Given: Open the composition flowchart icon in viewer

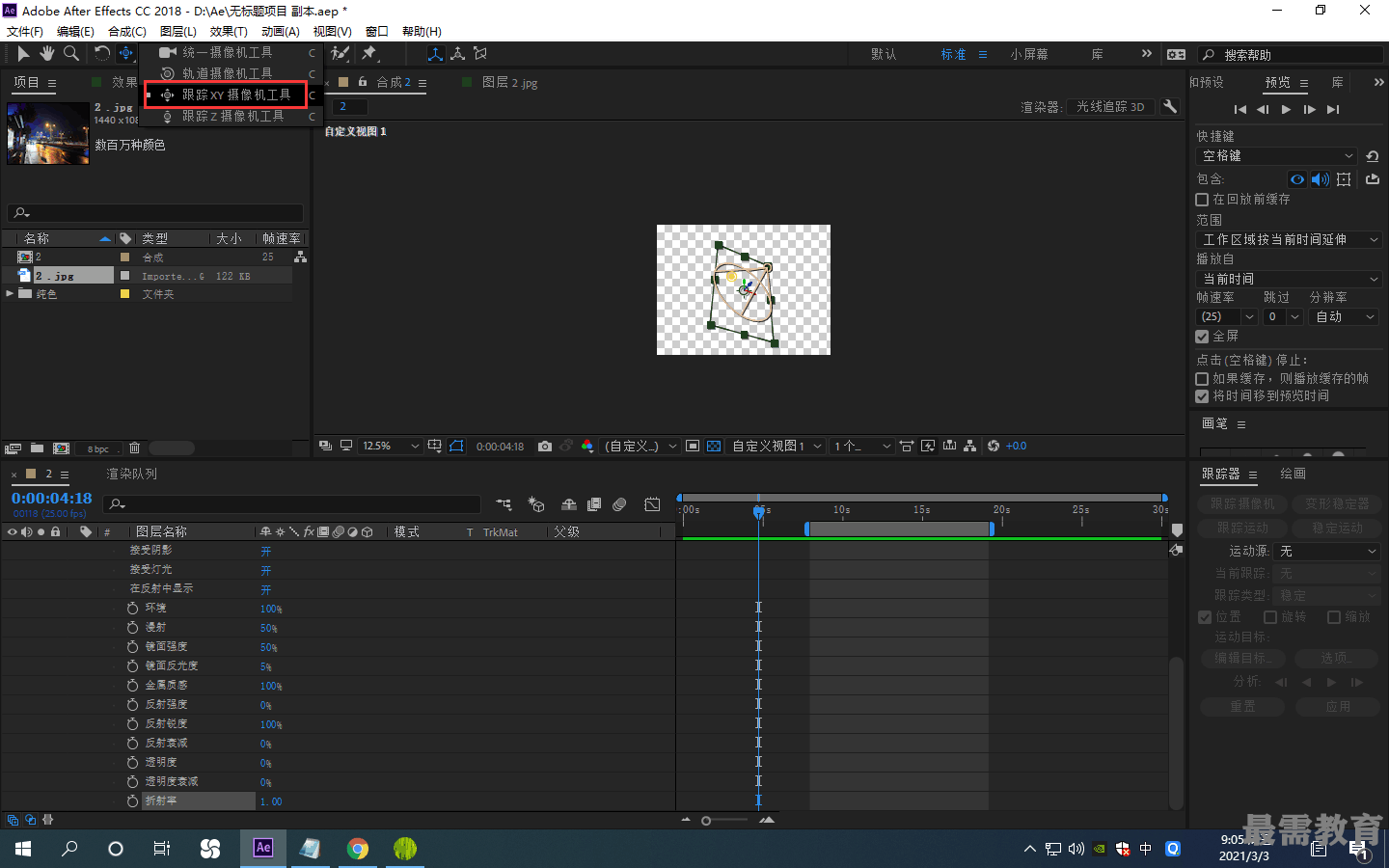Looking at the screenshot, I should (x=969, y=446).
